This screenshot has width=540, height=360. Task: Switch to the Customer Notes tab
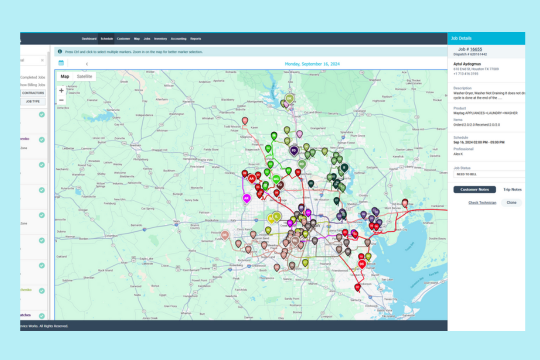[475, 189]
